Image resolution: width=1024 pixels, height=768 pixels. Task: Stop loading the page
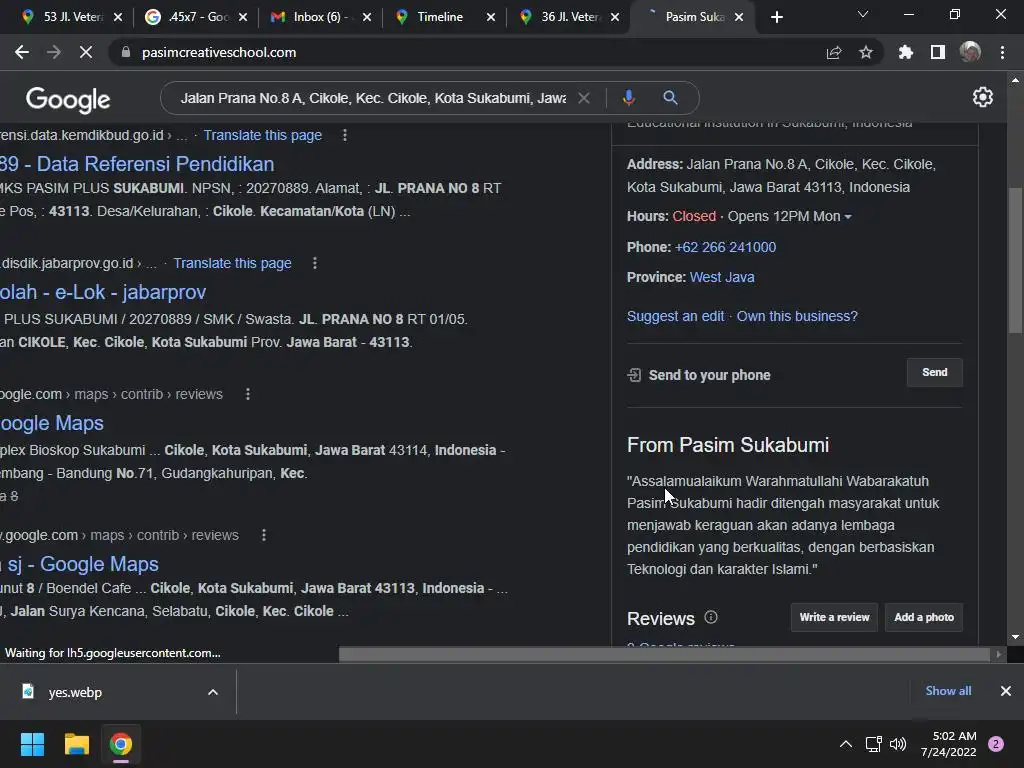coord(86,52)
